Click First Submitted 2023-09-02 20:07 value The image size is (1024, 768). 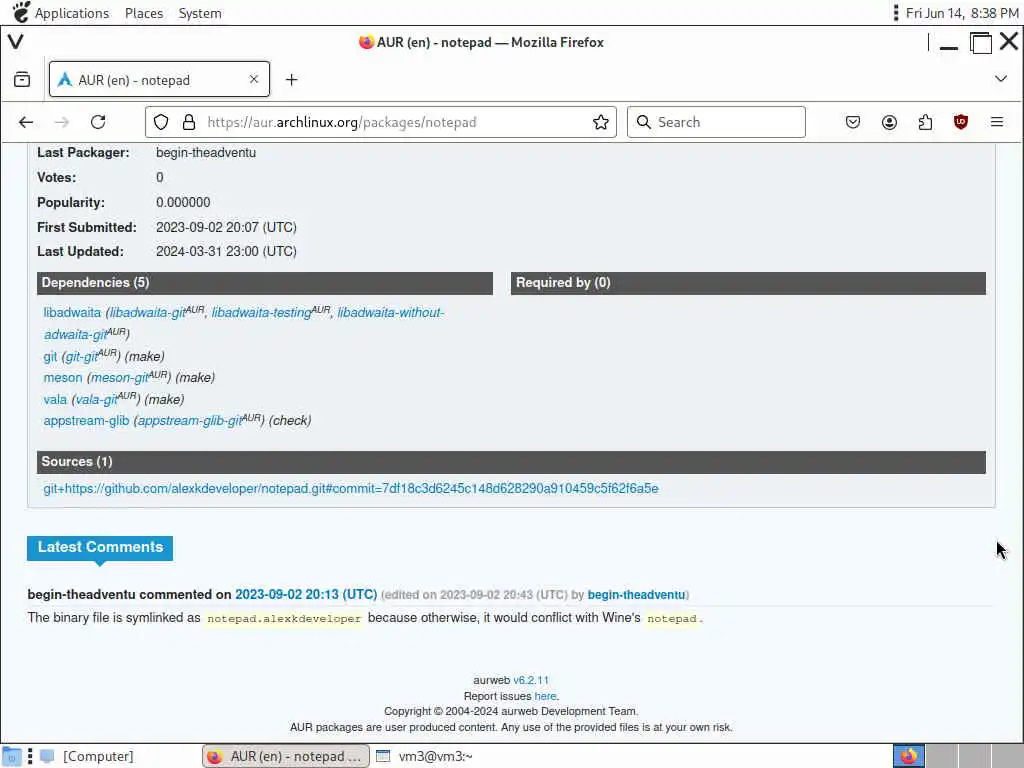pos(226,227)
